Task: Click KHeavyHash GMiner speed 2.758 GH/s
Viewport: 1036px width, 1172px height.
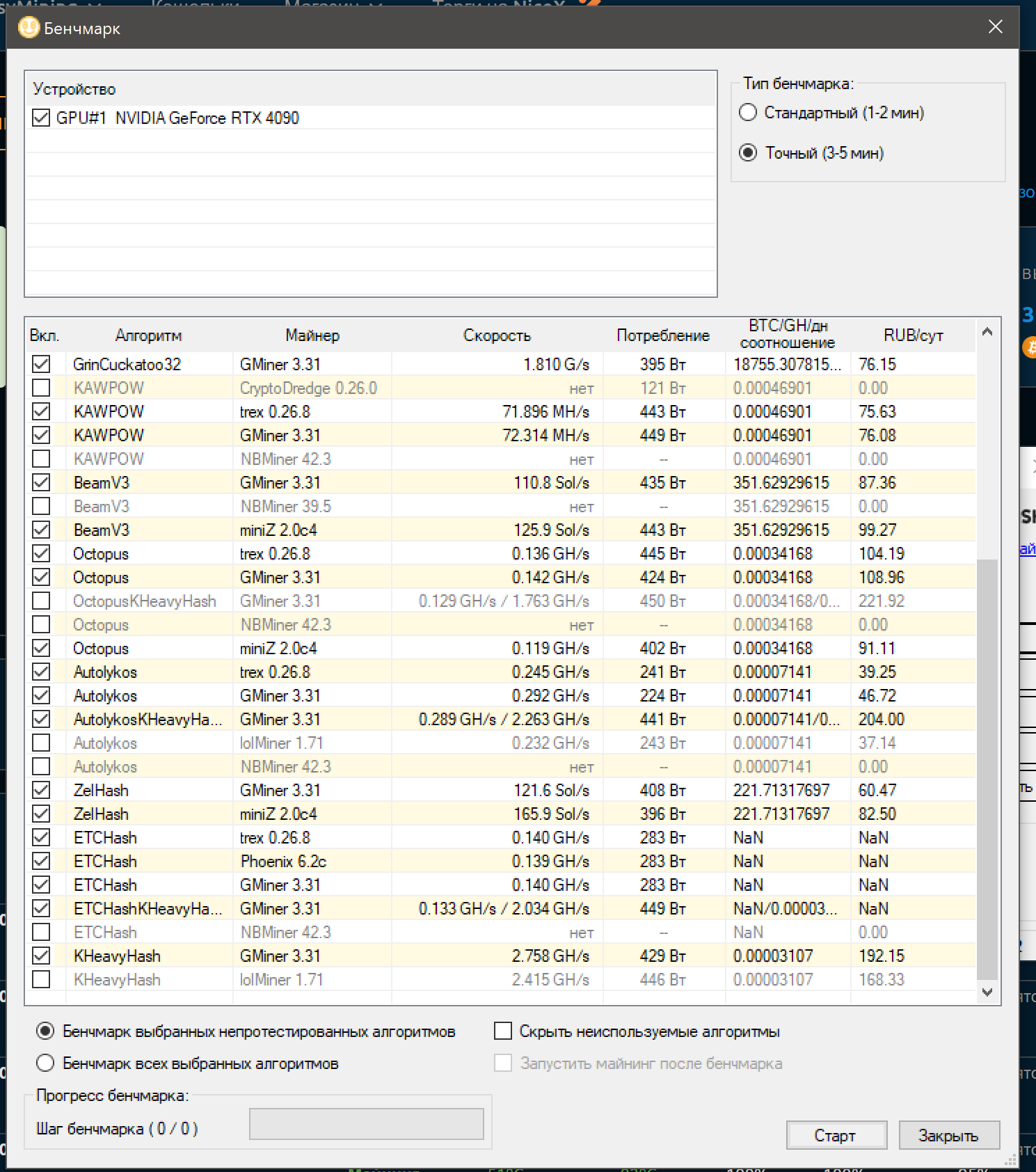Action: (x=550, y=956)
